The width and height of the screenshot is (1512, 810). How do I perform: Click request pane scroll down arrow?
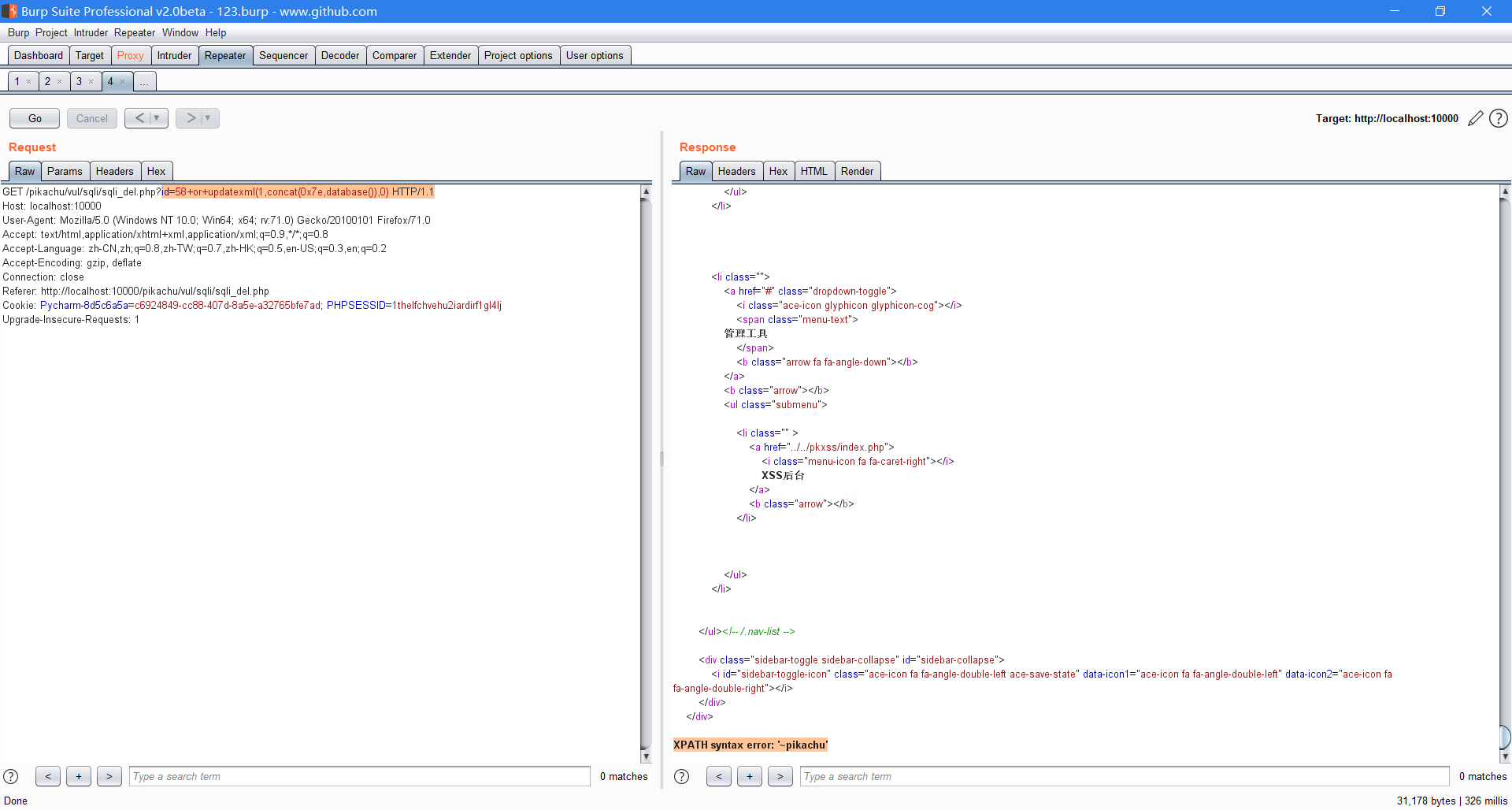pyautogui.click(x=646, y=756)
